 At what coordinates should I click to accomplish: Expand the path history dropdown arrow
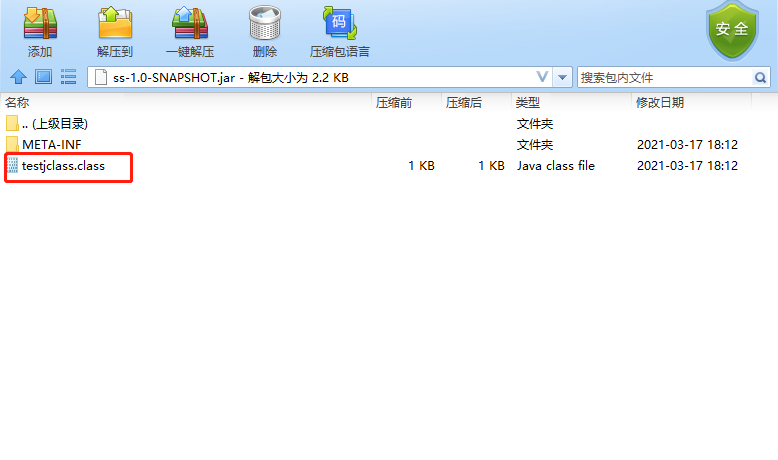coord(562,77)
